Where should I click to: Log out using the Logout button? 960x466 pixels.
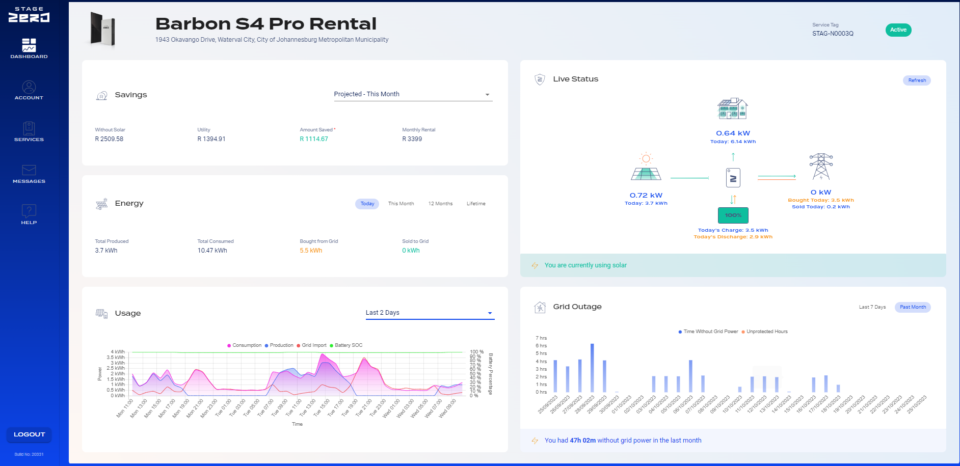click(29, 435)
